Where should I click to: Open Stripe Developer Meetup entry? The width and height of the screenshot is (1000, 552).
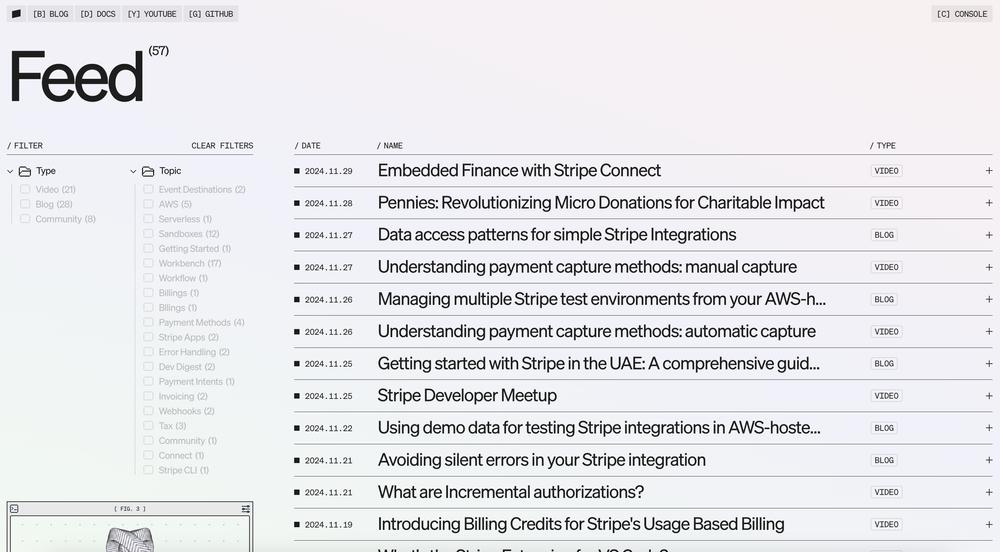click(467, 396)
